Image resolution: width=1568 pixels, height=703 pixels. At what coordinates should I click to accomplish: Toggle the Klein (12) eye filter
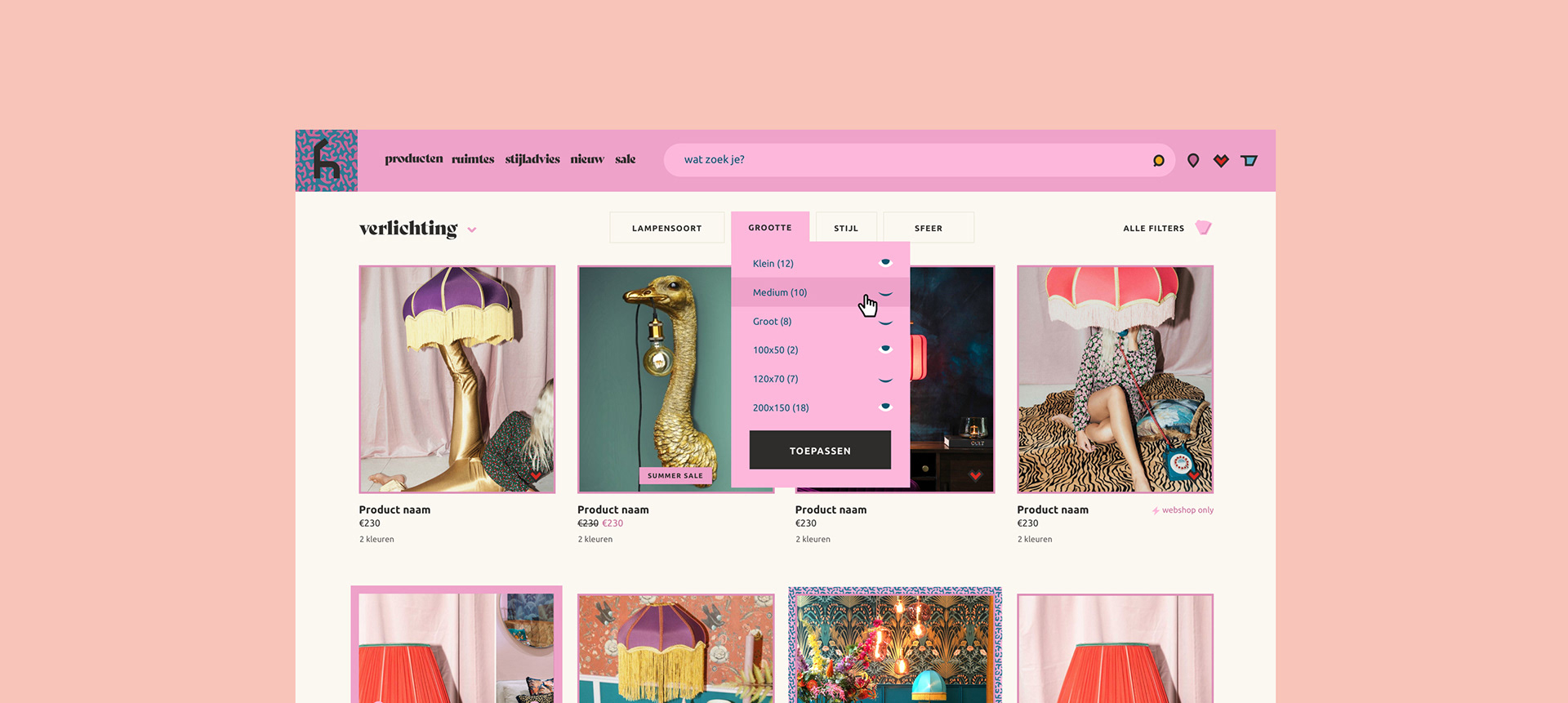885,263
